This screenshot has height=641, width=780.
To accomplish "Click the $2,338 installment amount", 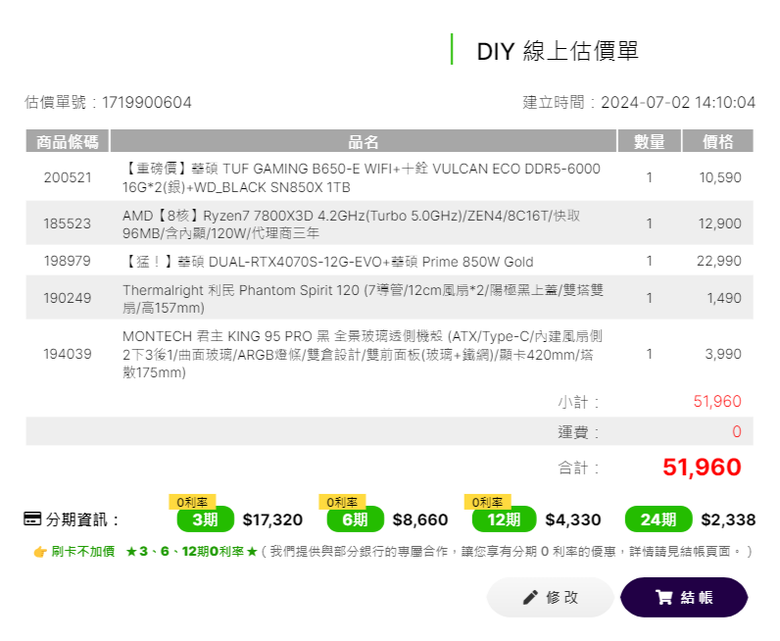I will click(728, 520).
